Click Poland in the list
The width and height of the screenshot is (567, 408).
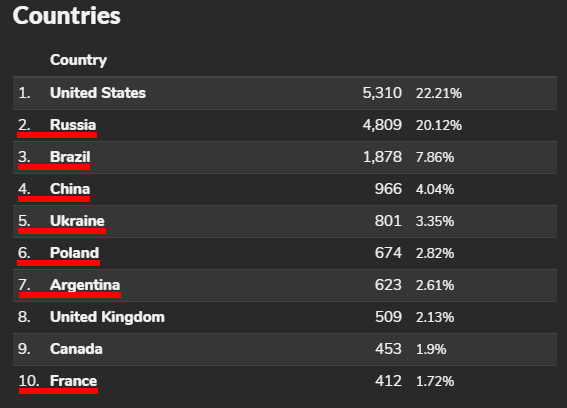[x=74, y=253]
